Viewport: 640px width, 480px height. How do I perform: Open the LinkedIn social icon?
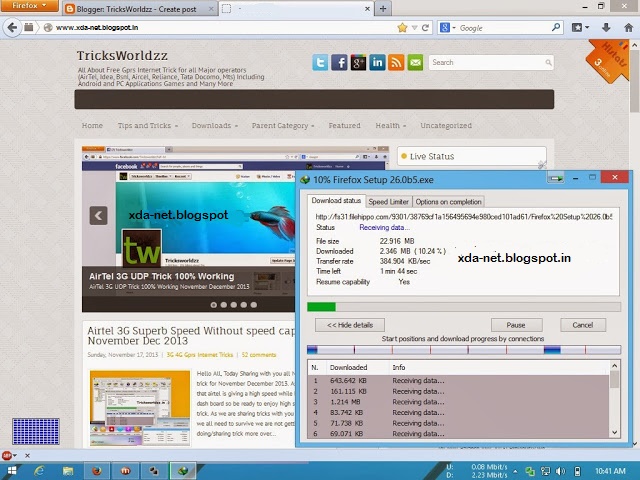377,63
